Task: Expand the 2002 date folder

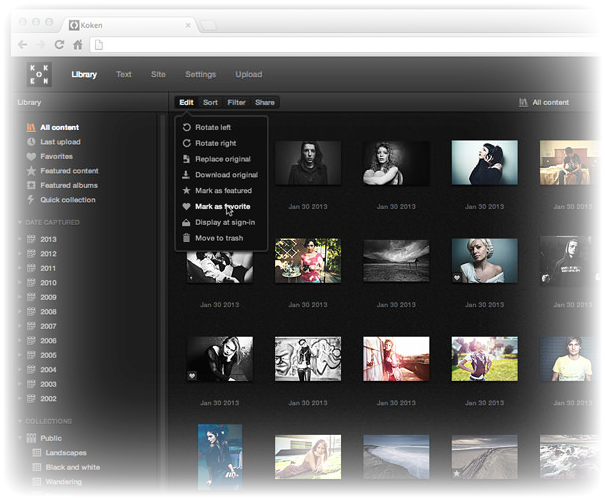Action: coord(20,399)
